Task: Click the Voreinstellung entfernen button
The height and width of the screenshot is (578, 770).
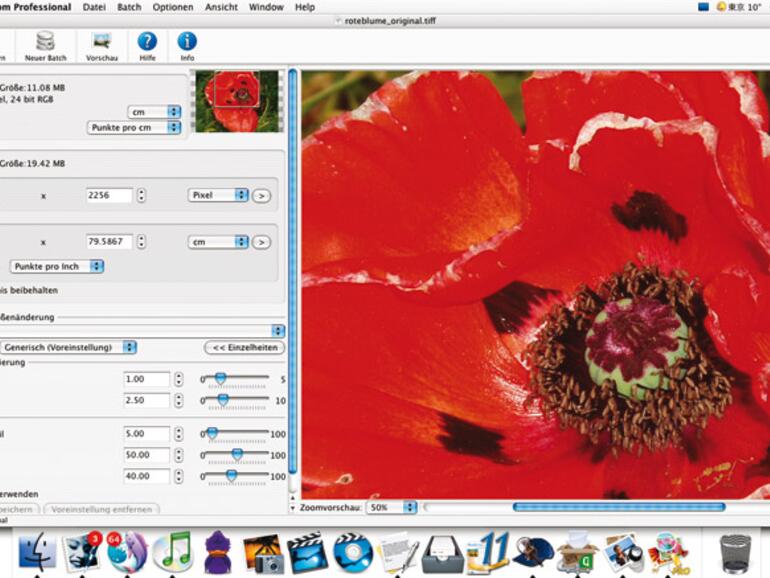Action: (x=101, y=509)
